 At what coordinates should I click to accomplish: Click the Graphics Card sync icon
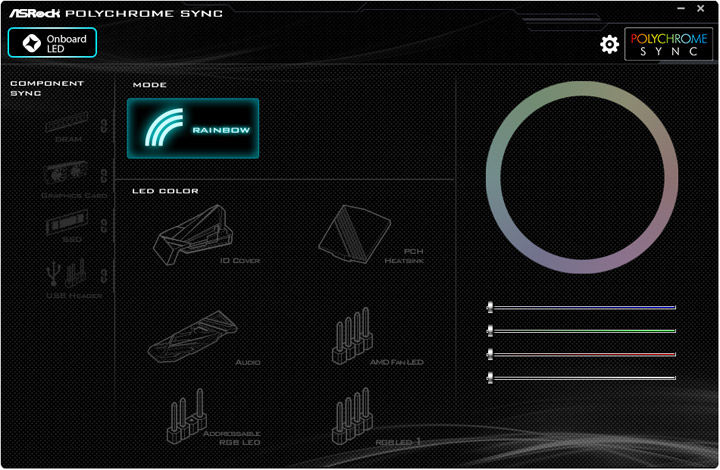(x=66, y=173)
